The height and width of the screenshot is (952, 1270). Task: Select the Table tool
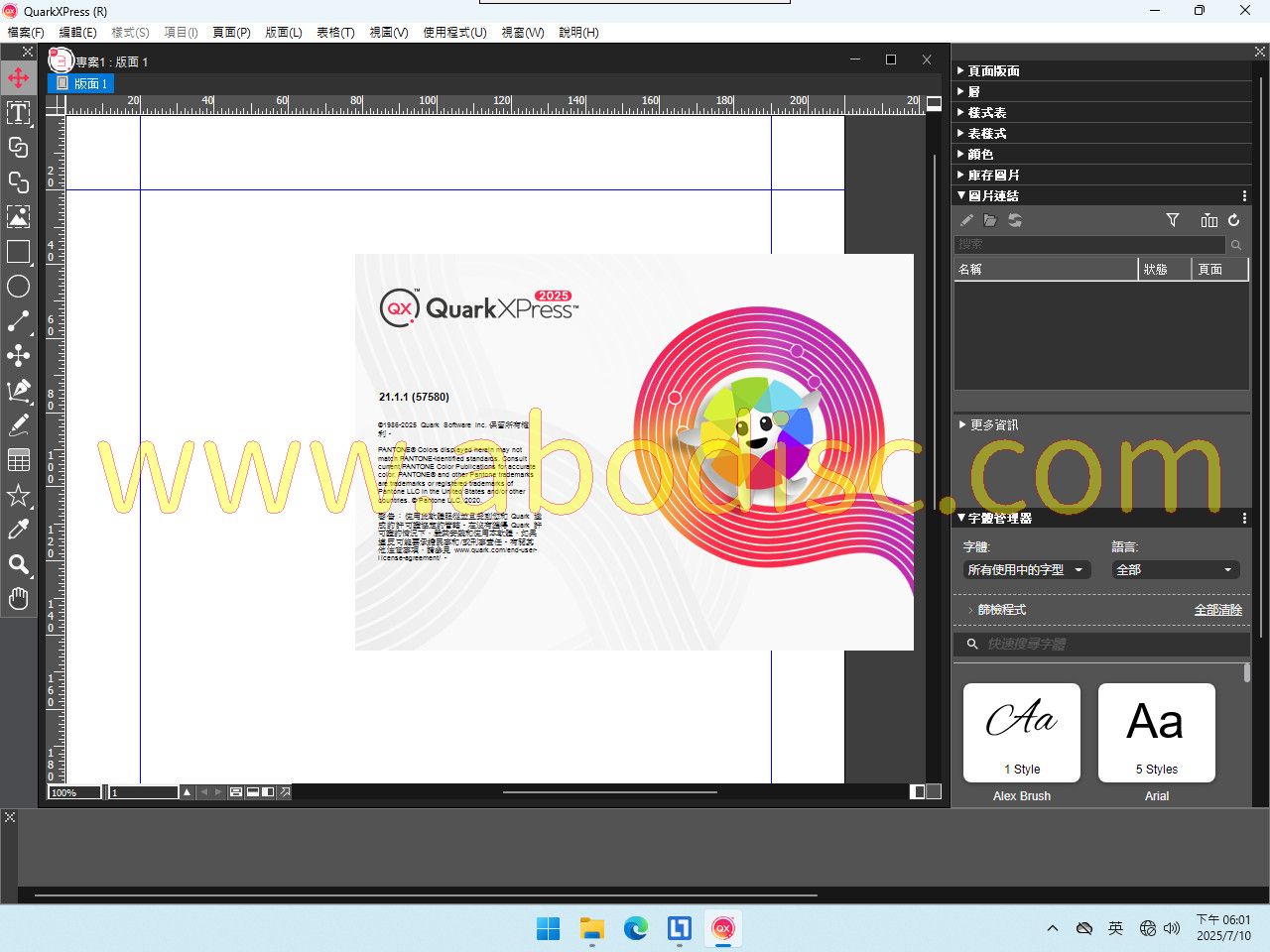click(18, 460)
